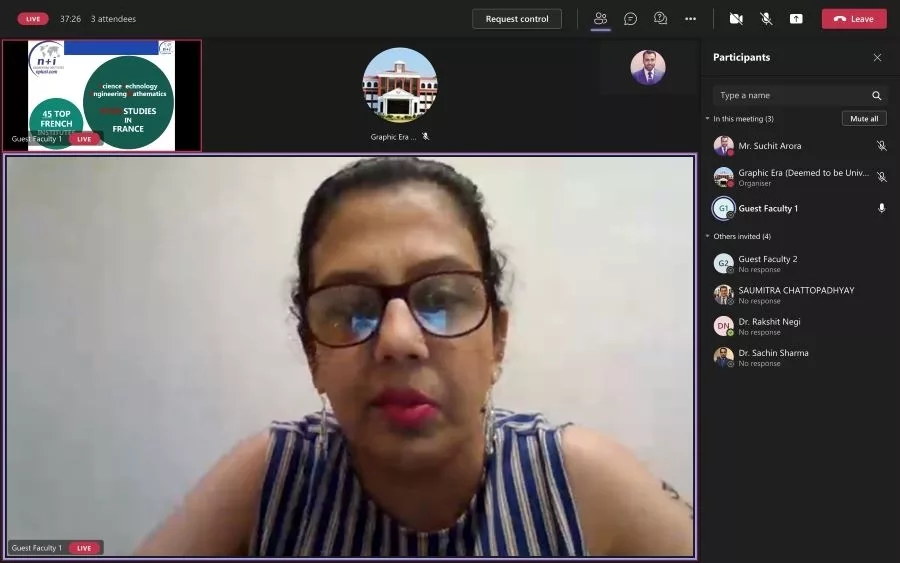Click Dr. Sachin Sharma's avatar
The height and width of the screenshot is (563, 900).
pos(723,358)
